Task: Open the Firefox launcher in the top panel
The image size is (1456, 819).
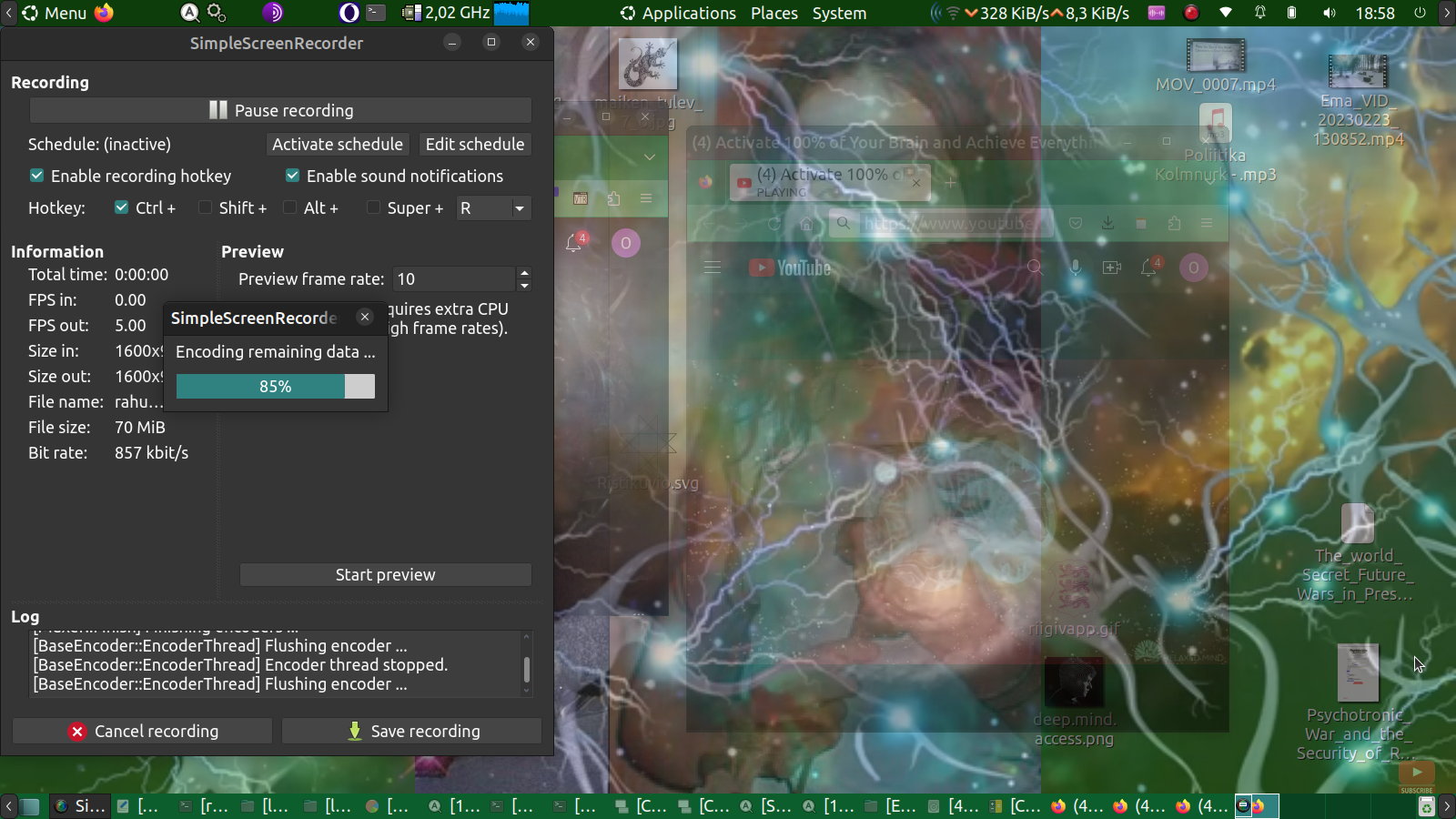Action: pos(104,13)
